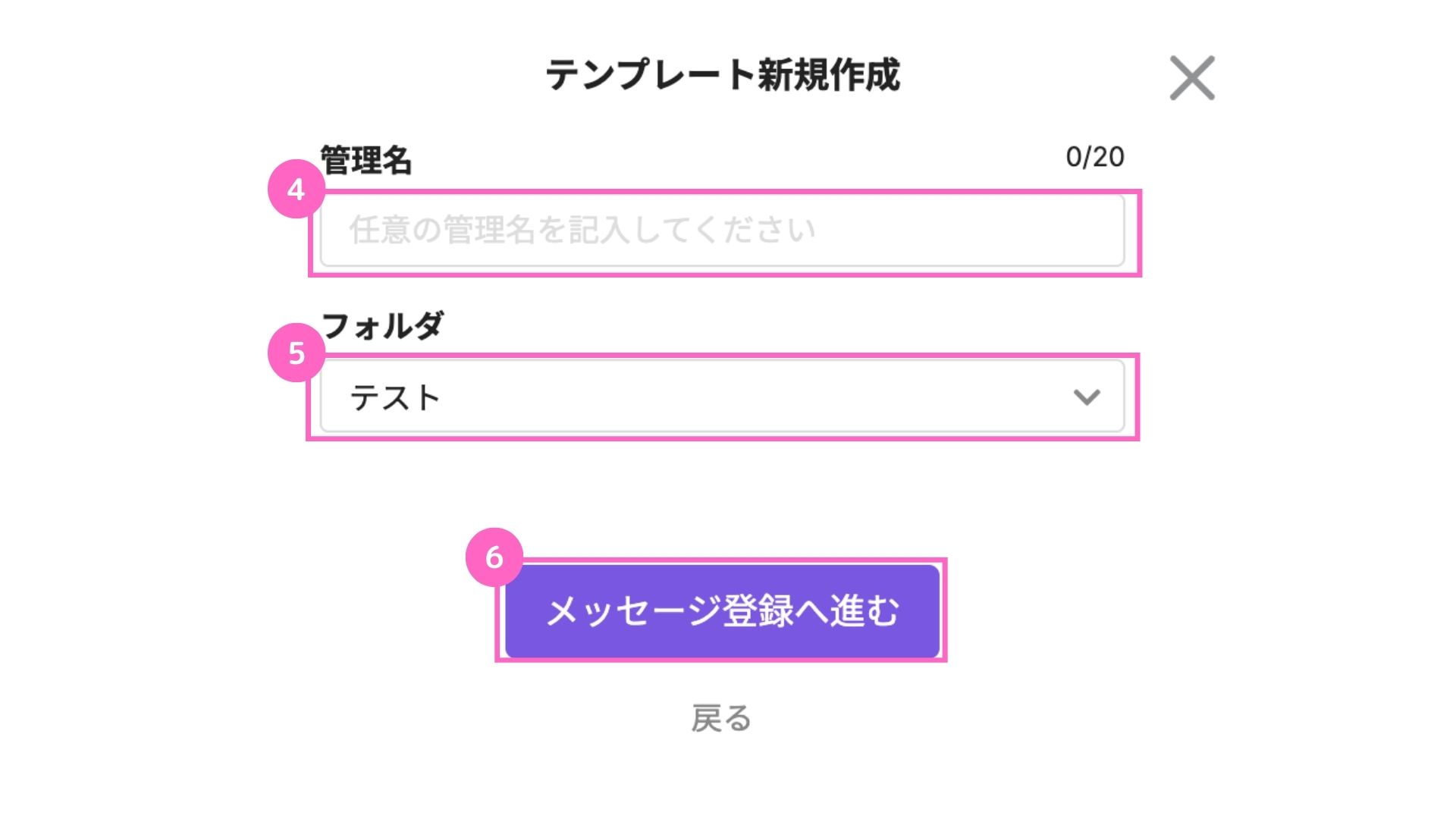Image resolution: width=1456 pixels, height=819 pixels.
Task: Click the フォルダ field label
Action: pyautogui.click(x=382, y=325)
